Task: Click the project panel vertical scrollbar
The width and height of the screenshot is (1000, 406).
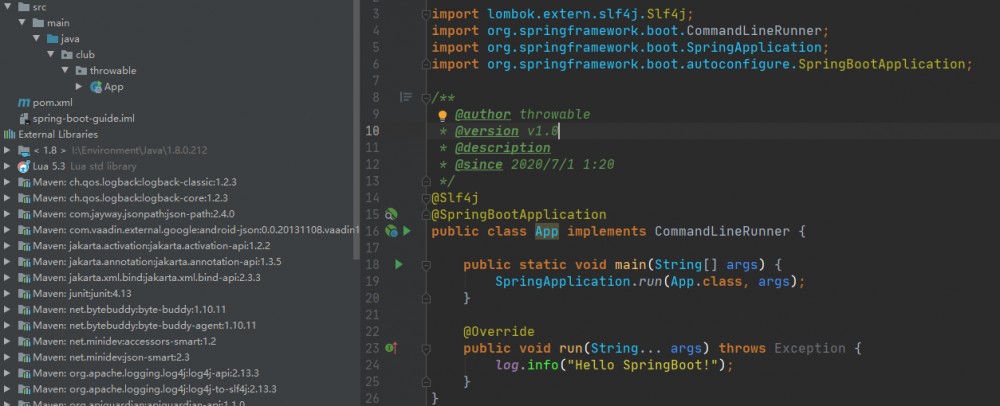Action: click(357, 130)
